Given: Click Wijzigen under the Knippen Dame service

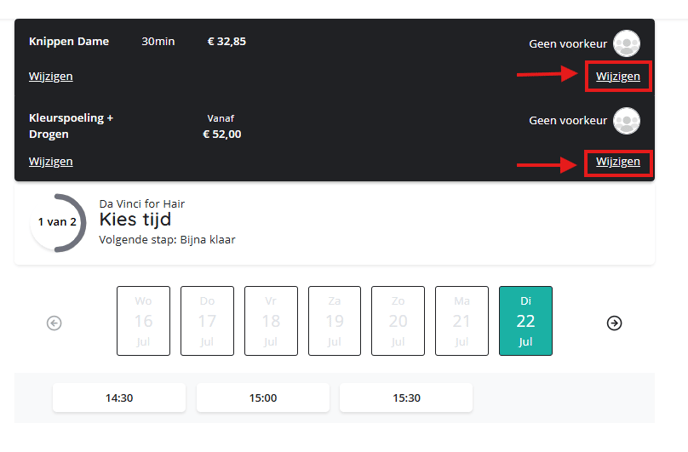Looking at the screenshot, I should click(51, 77).
